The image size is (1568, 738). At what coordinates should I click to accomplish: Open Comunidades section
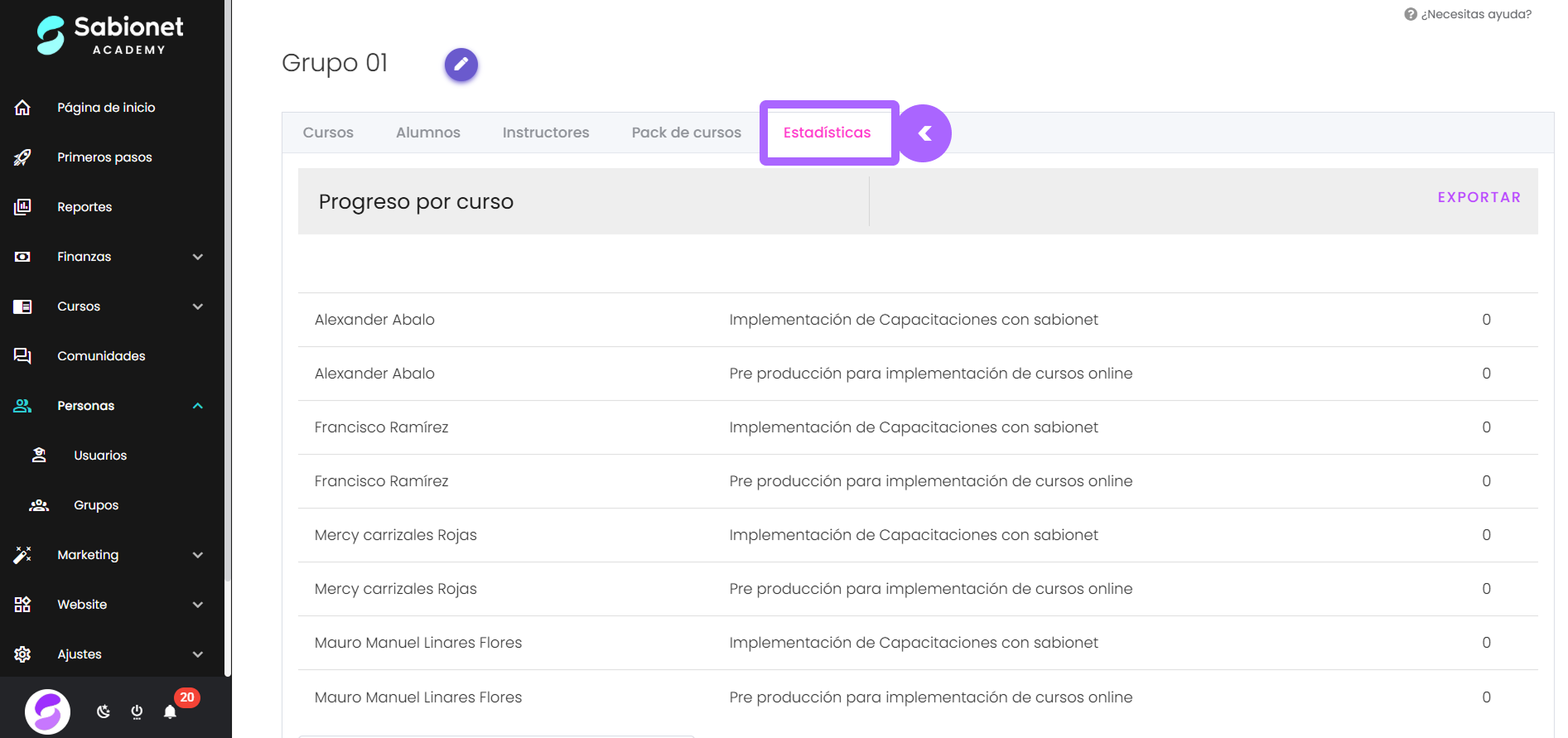coord(101,356)
